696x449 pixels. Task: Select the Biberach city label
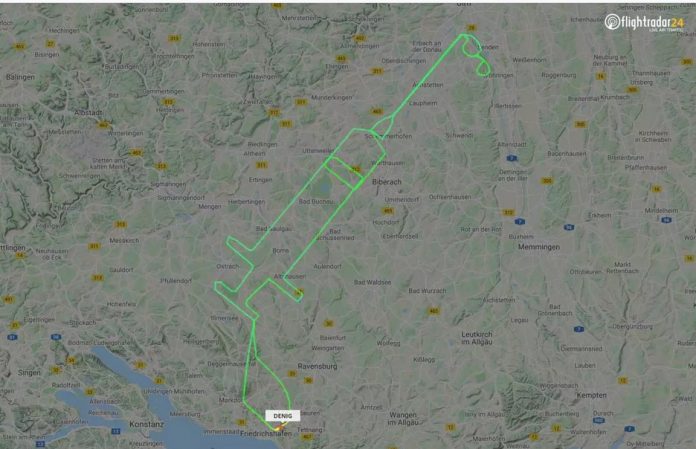click(387, 182)
